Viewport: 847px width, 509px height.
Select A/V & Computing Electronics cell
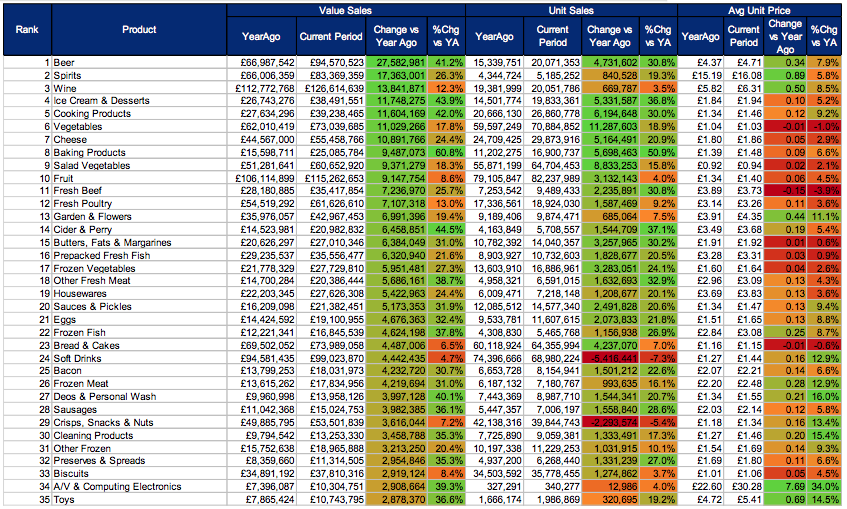click(139, 487)
